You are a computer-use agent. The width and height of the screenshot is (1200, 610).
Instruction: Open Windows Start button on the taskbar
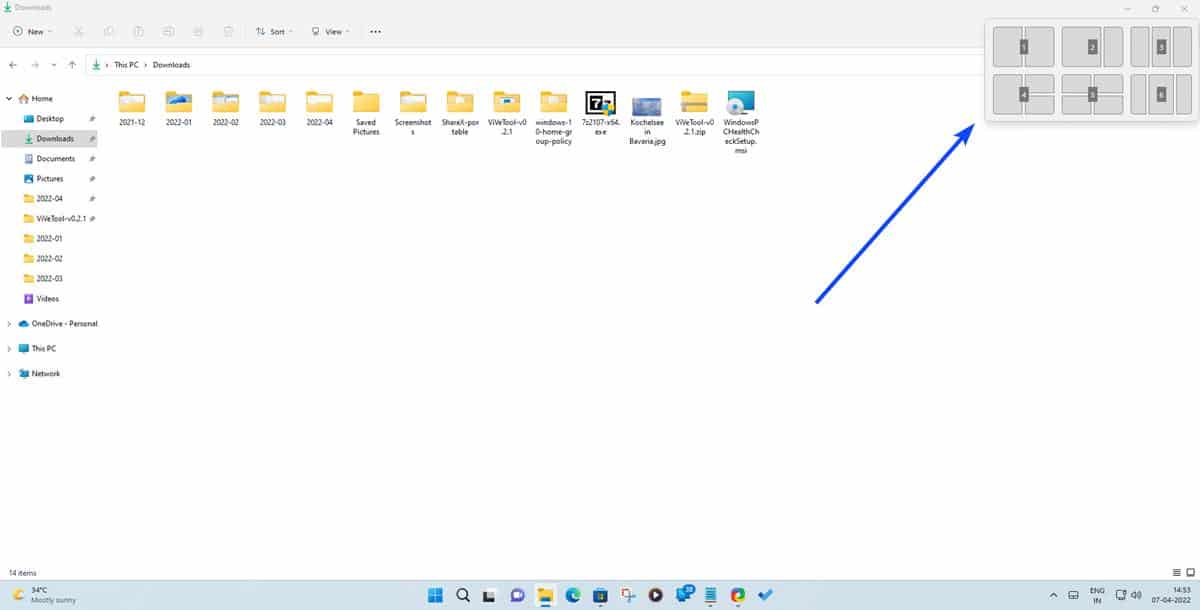436,595
